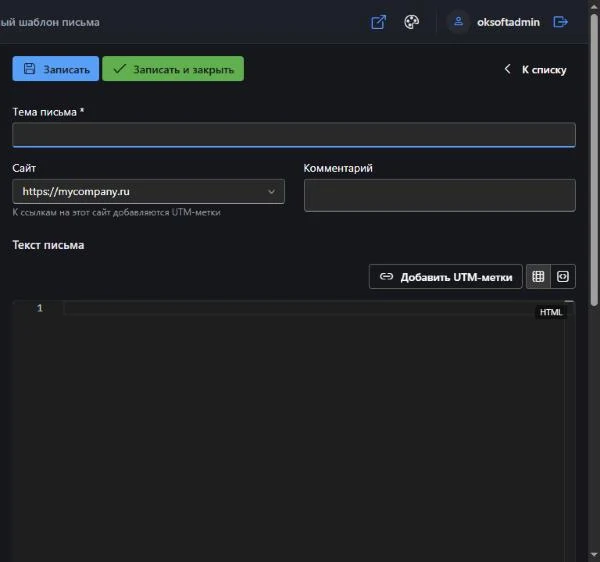The height and width of the screenshot is (562, 600).
Task: Click the page vertical scrollbar thumb
Action: point(594,159)
